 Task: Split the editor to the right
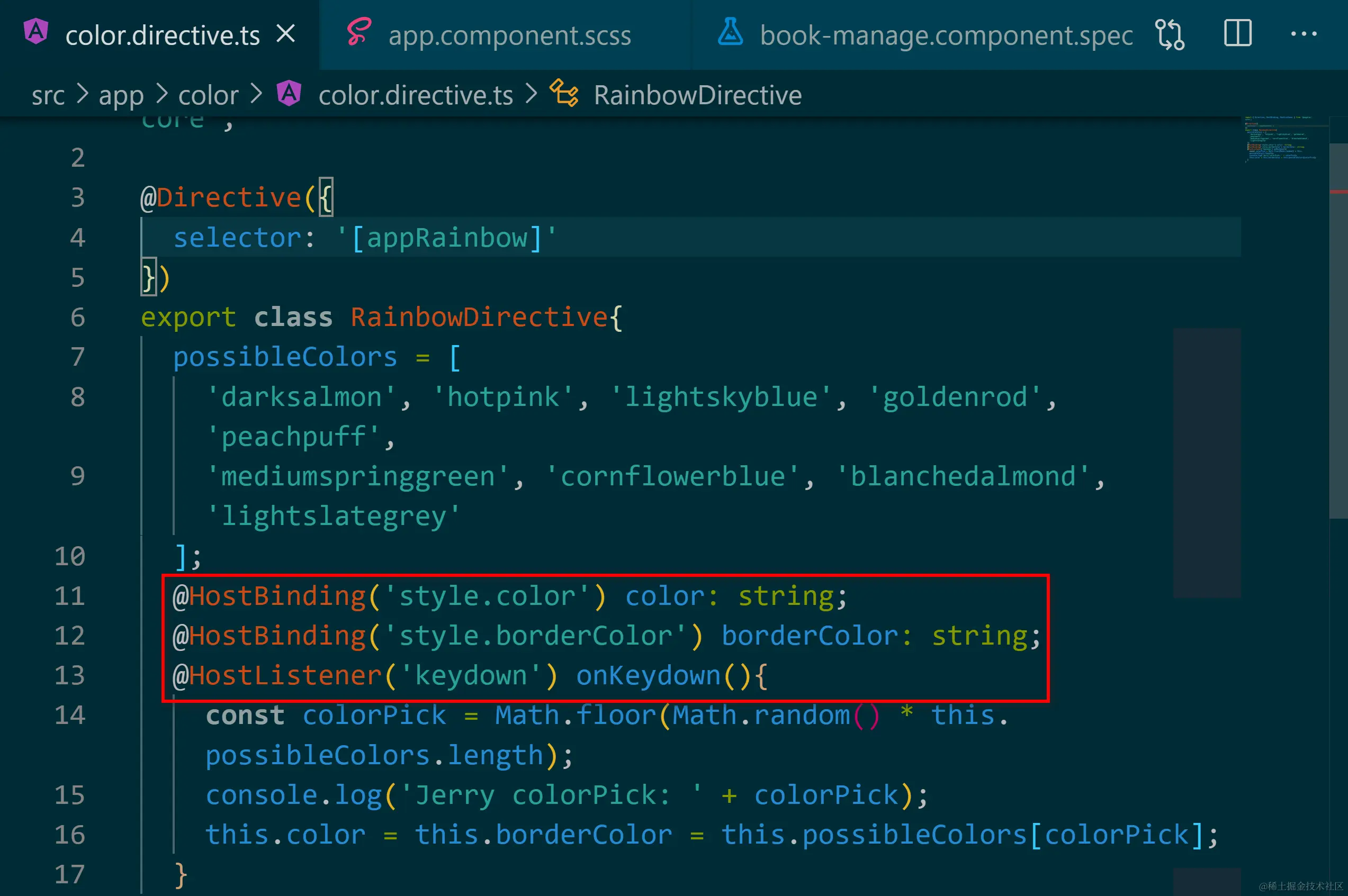pos(1237,34)
